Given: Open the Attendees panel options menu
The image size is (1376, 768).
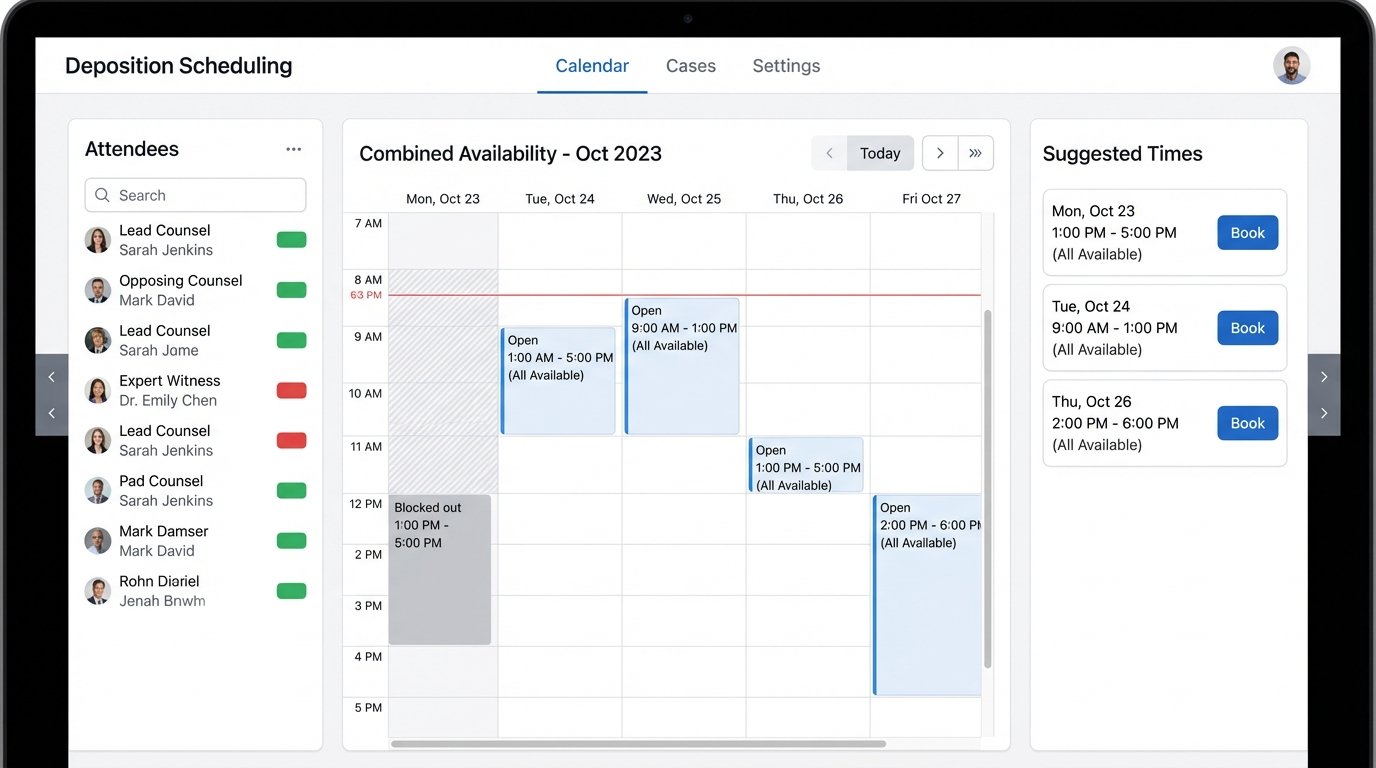Looking at the screenshot, I should (293, 148).
